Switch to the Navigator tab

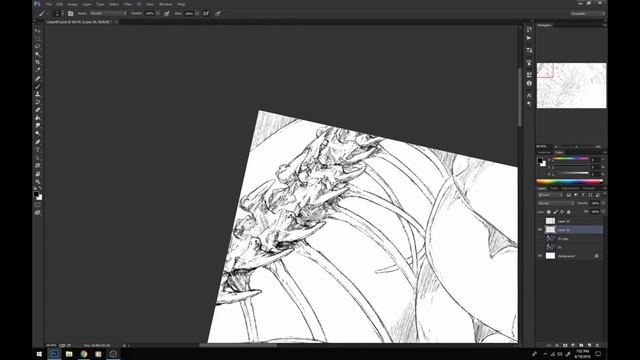(544, 25)
